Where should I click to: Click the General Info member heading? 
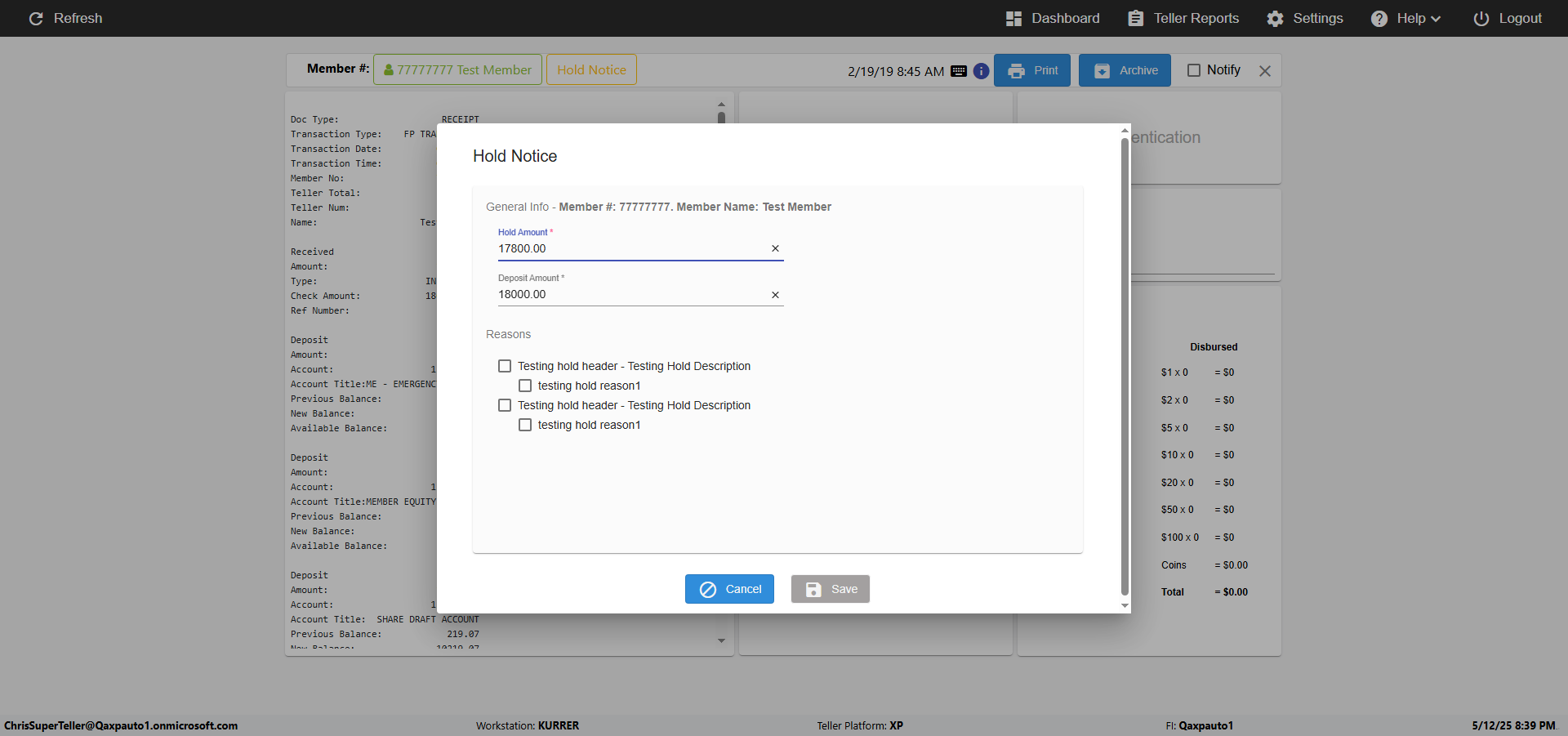[658, 207]
